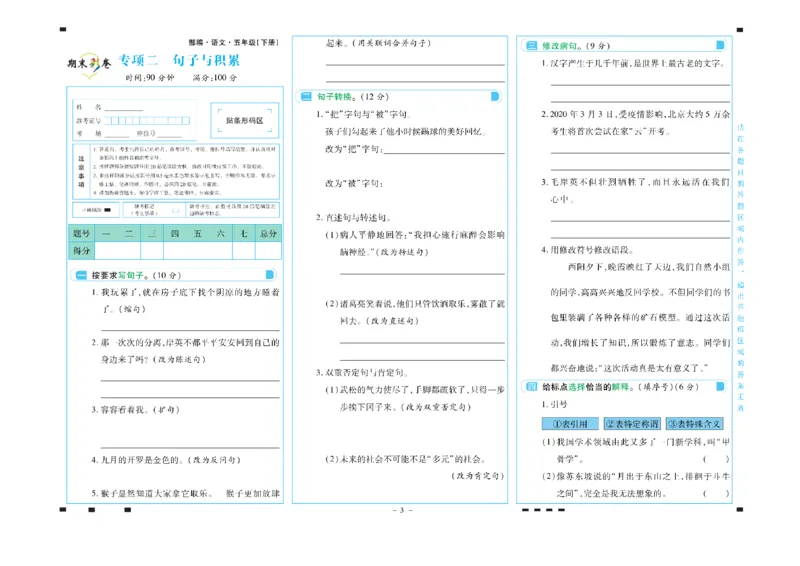This screenshot has width=800, height=566.
Task: Select option ①表引用
Action: 570,424
